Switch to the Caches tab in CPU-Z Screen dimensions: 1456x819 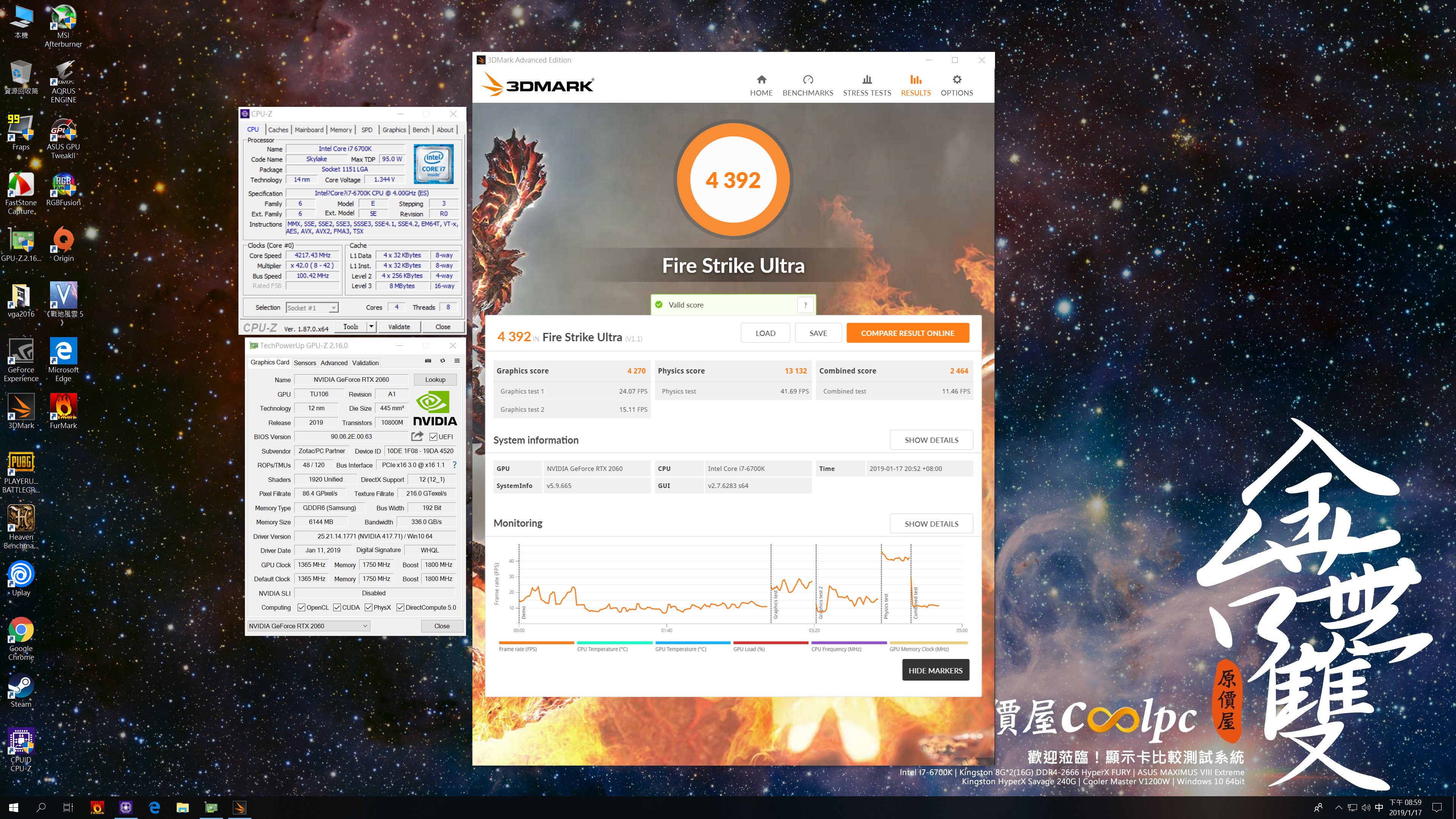[x=278, y=129]
